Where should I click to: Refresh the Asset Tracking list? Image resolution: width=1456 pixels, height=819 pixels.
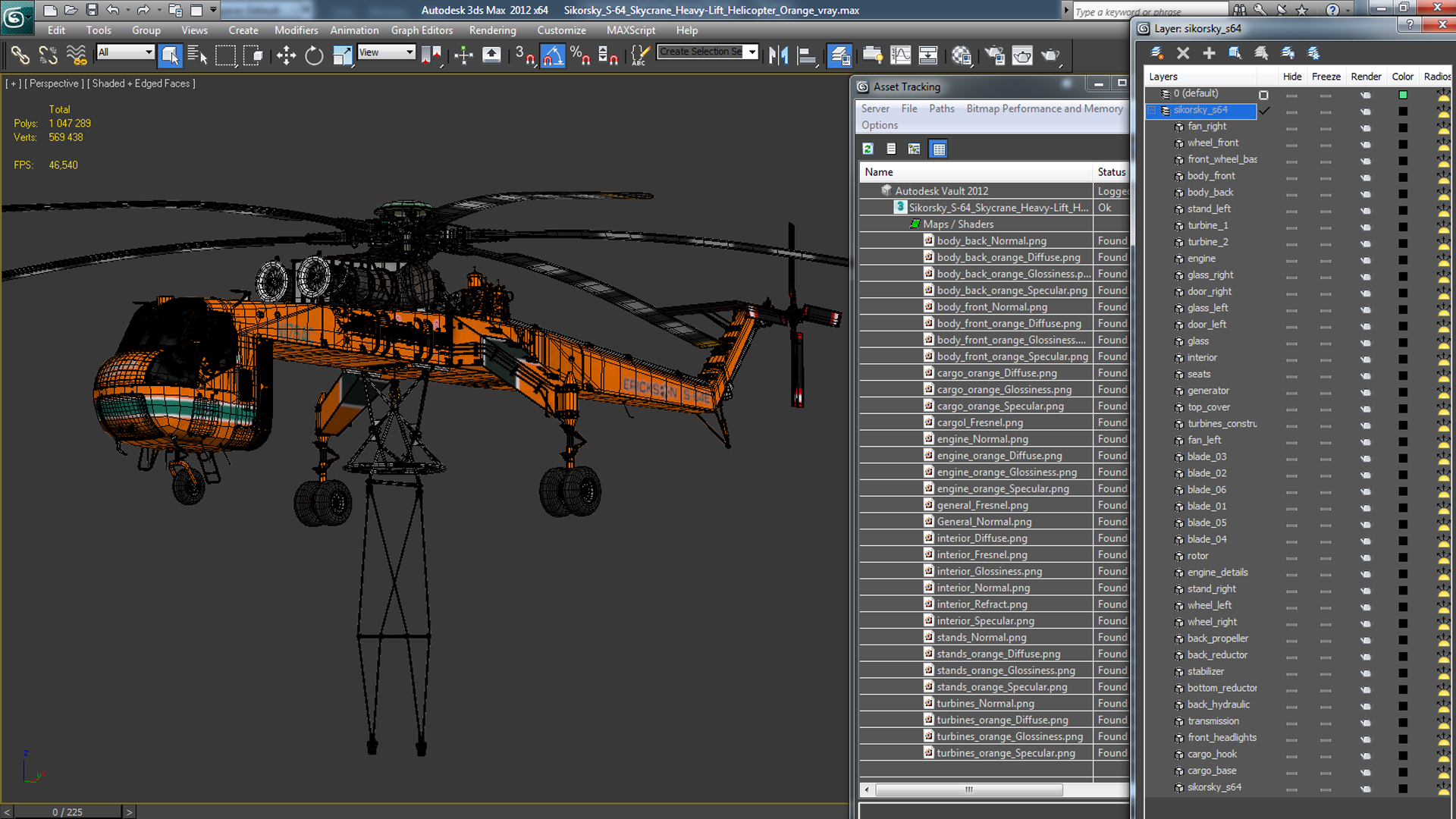click(868, 149)
